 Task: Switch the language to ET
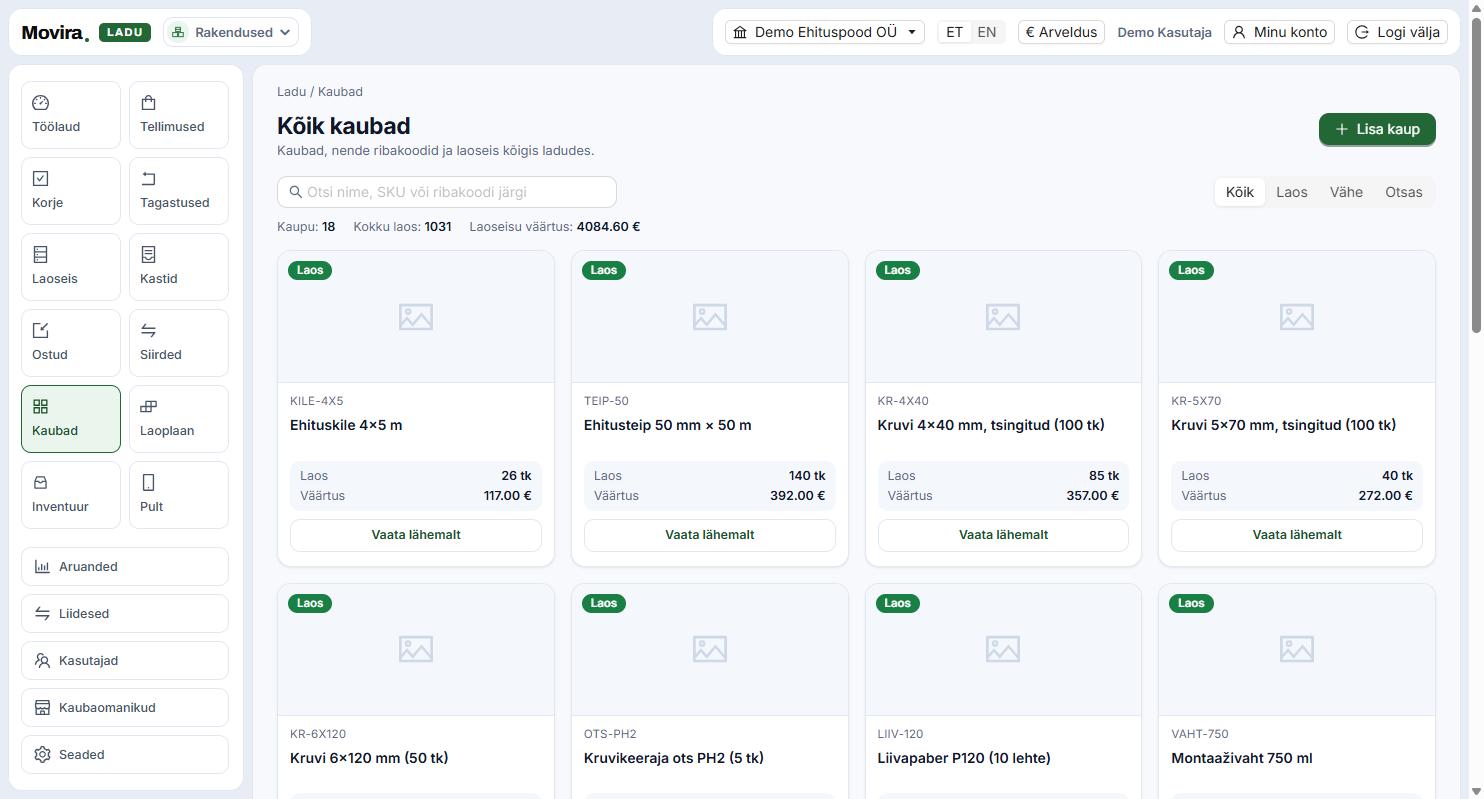point(954,32)
